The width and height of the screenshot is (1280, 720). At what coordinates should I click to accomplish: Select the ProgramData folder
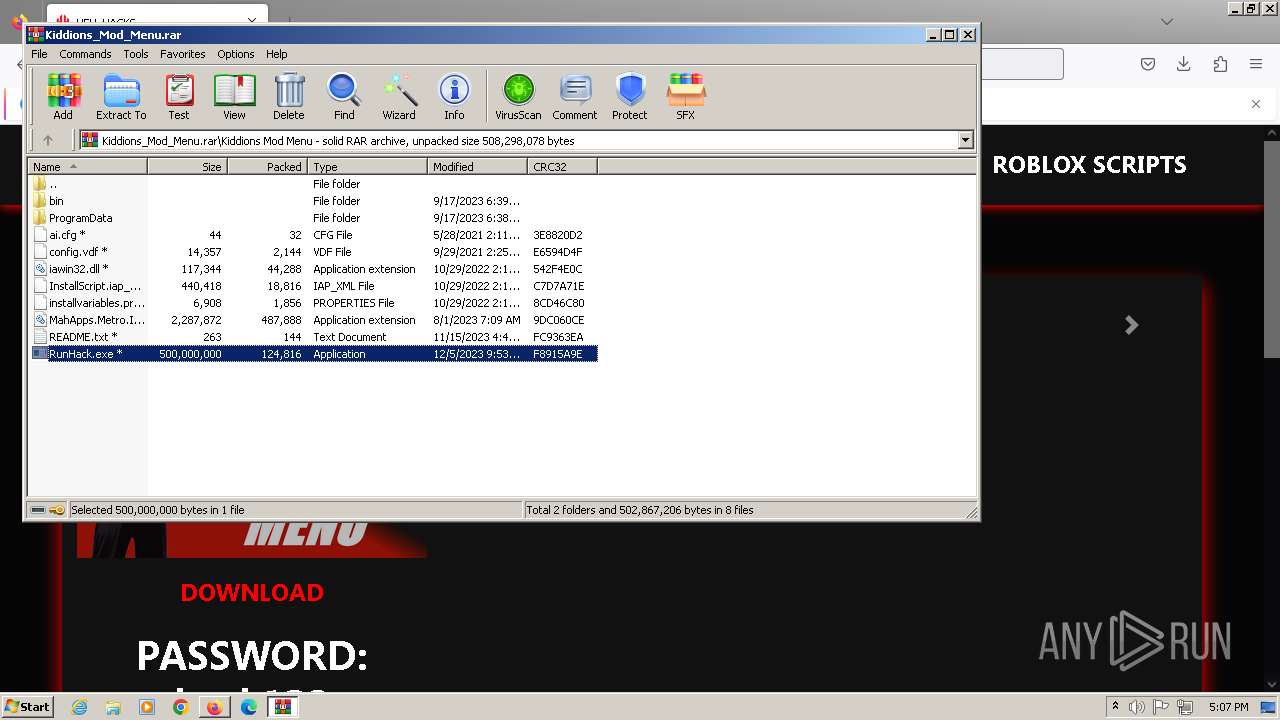[x=314, y=218]
